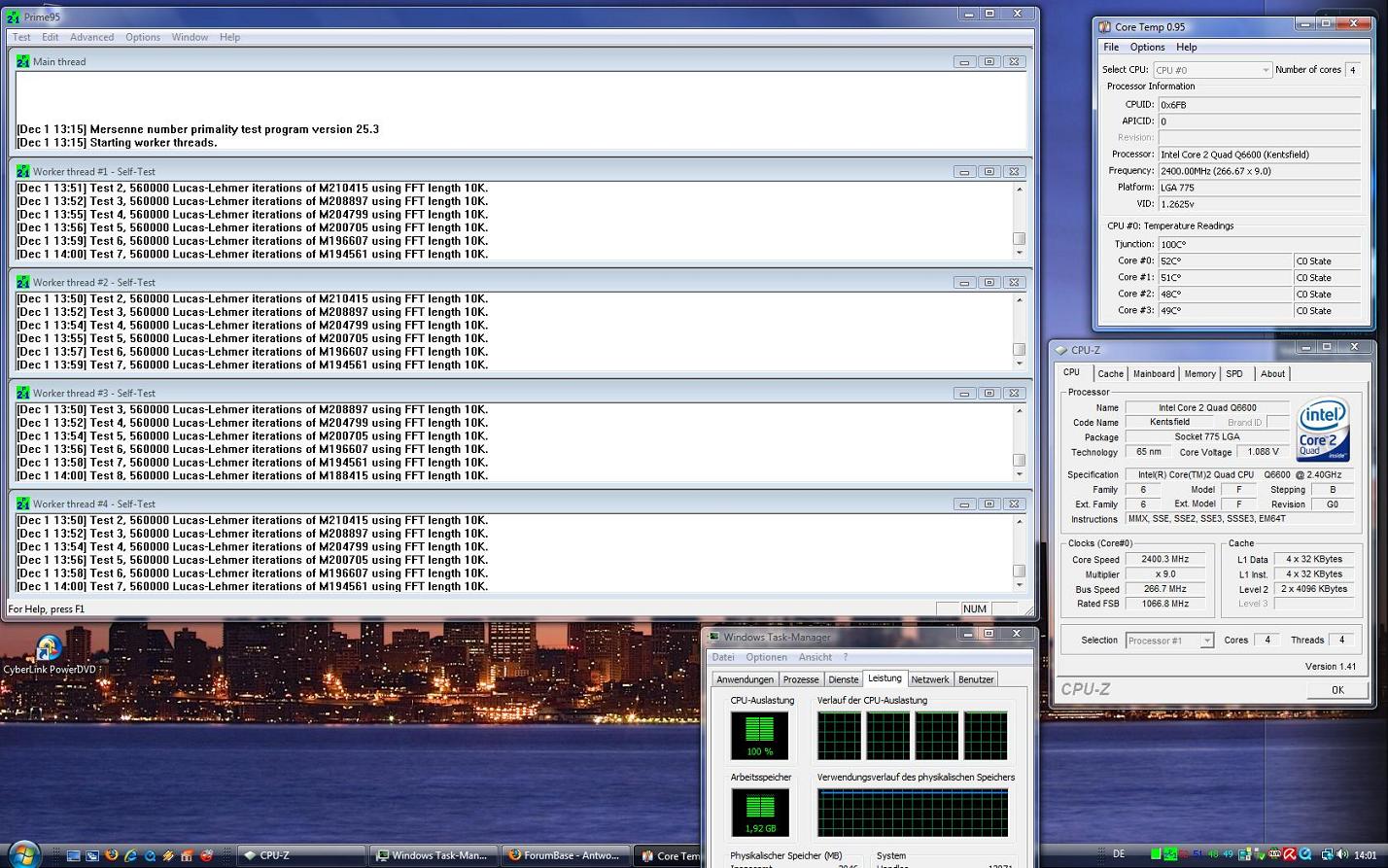Switch to CPU-Z taskbar button

(299, 855)
